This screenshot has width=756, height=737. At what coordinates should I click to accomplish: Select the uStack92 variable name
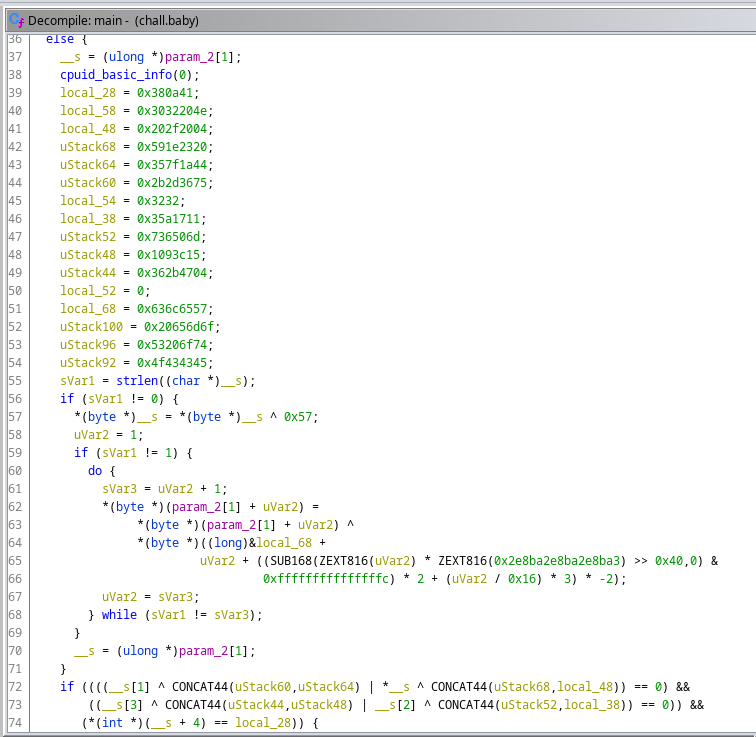(87, 363)
